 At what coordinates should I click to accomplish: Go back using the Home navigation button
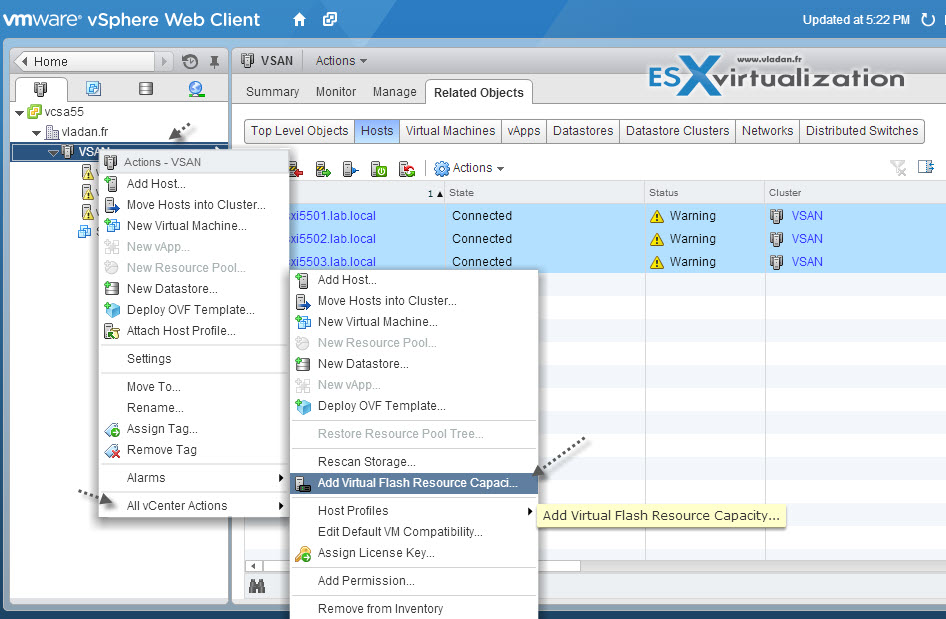(x=84, y=62)
